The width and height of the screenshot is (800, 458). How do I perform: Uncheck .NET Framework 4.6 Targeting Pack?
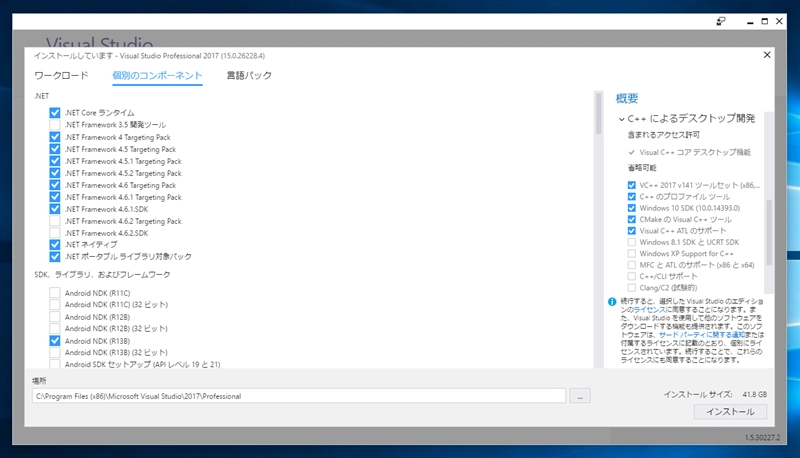(55, 185)
